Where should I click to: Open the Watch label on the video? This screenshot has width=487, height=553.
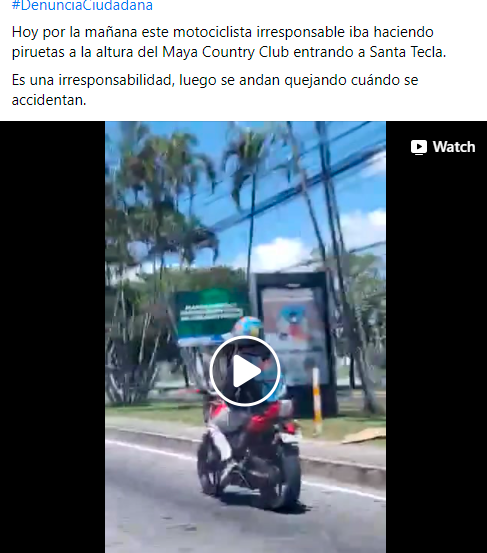(x=443, y=147)
